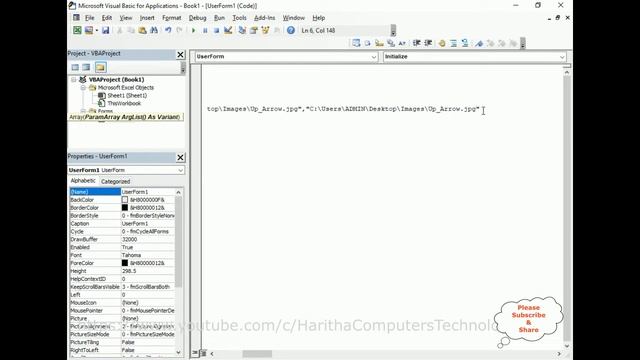The width and height of the screenshot is (640, 360).
Task: Click View Object icon in Project panel
Action: point(86,67)
